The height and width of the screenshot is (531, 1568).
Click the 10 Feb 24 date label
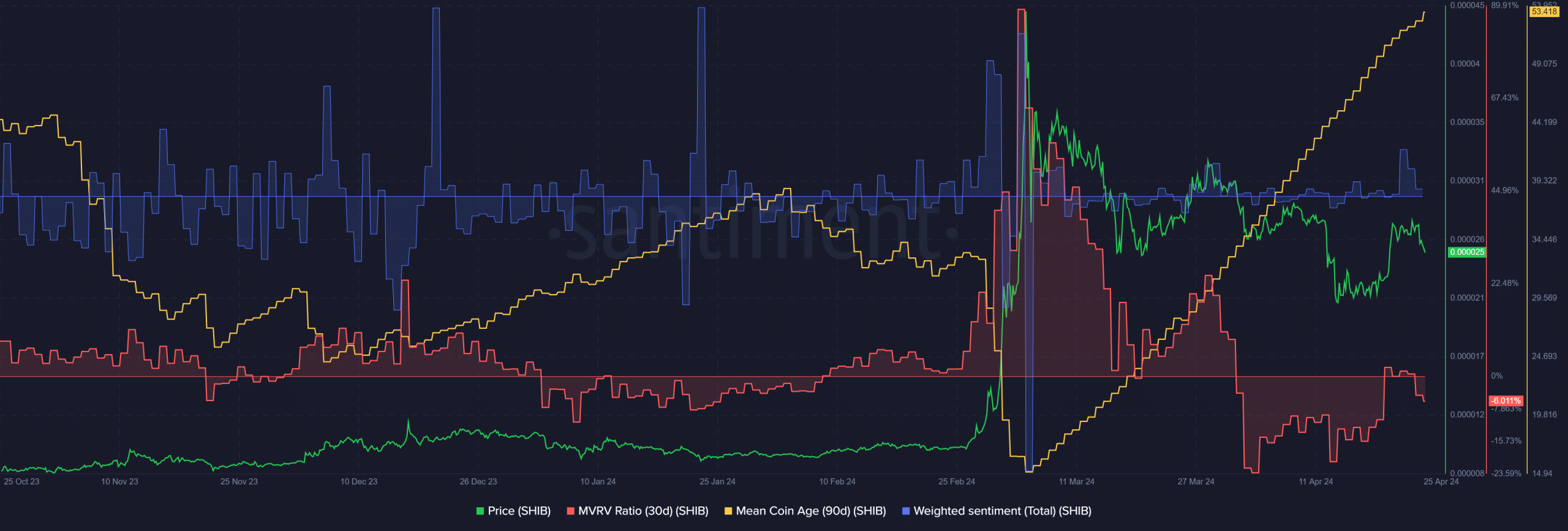(837, 481)
